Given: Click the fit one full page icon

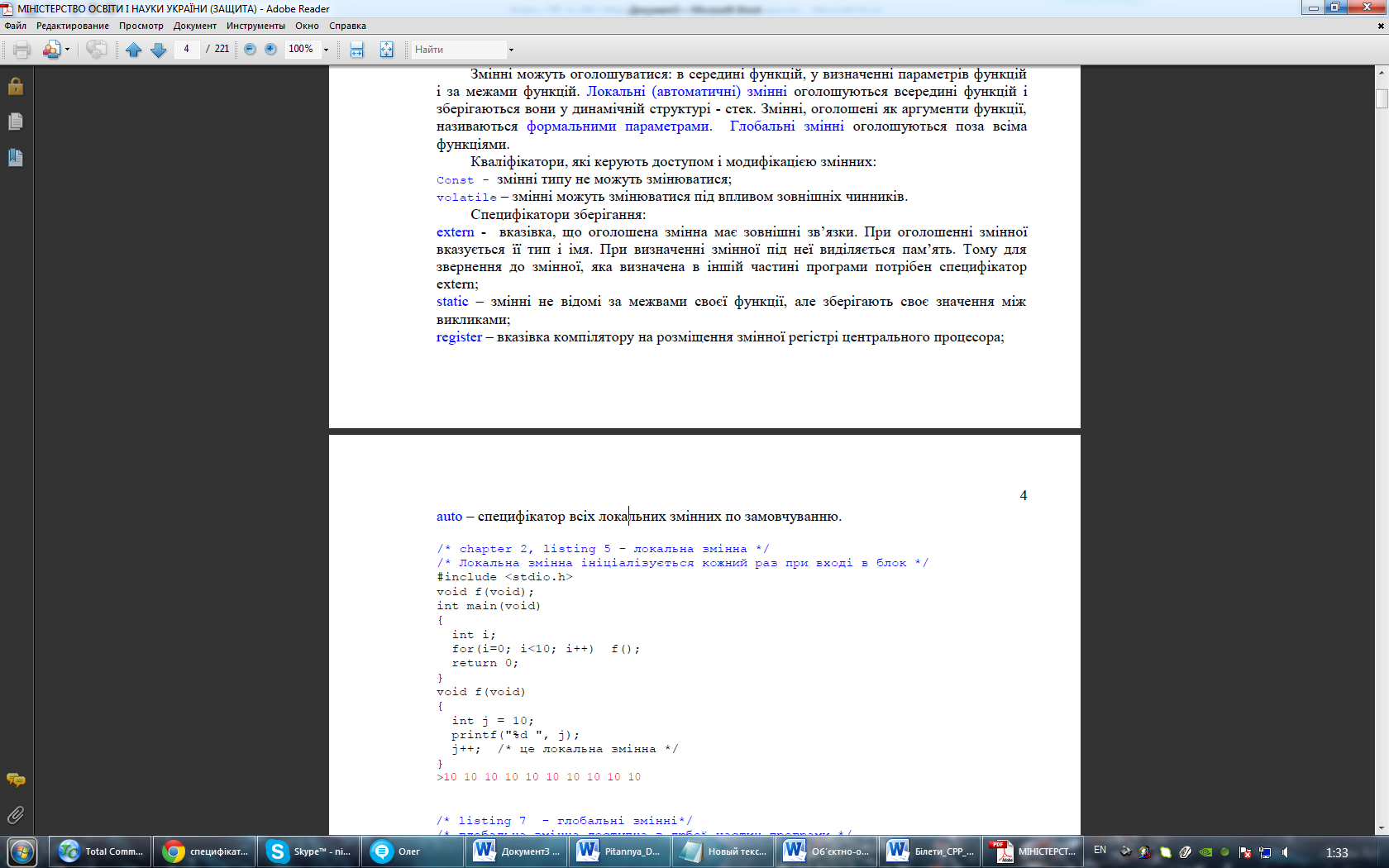Looking at the screenshot, I should click(386, 50).
